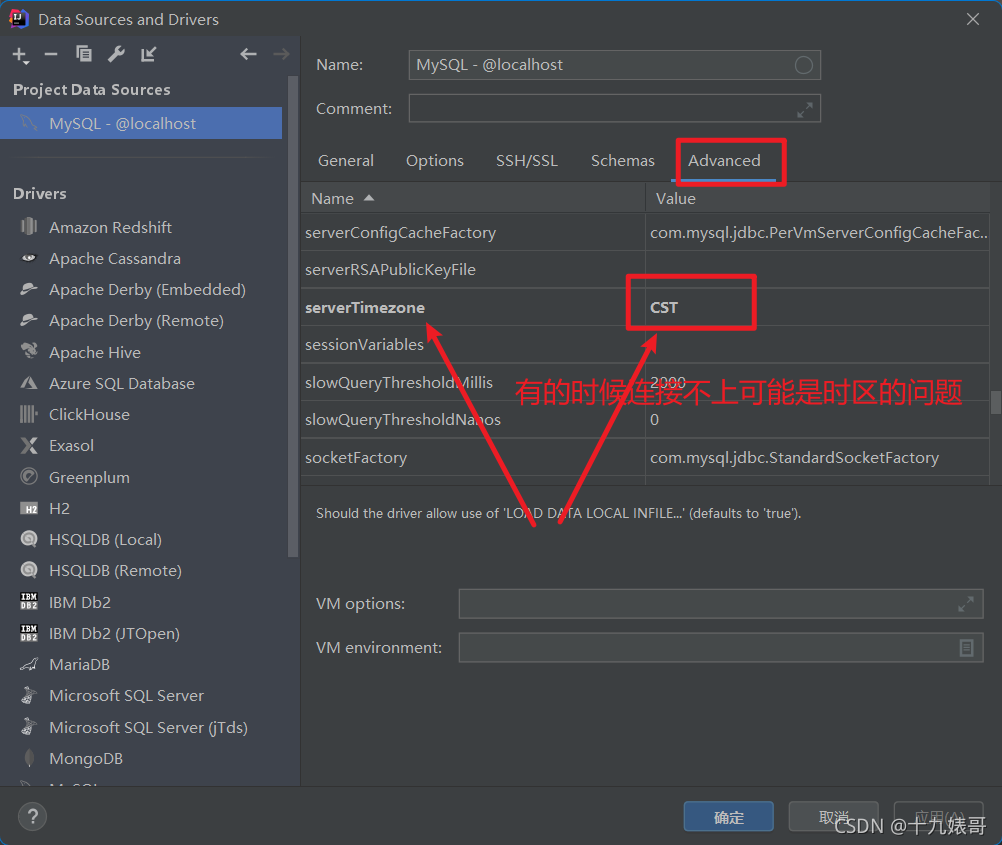The width and height of the screenshot is (1002, 845).
Task: Select the sessionVariables property row
Action: point(645,345)
